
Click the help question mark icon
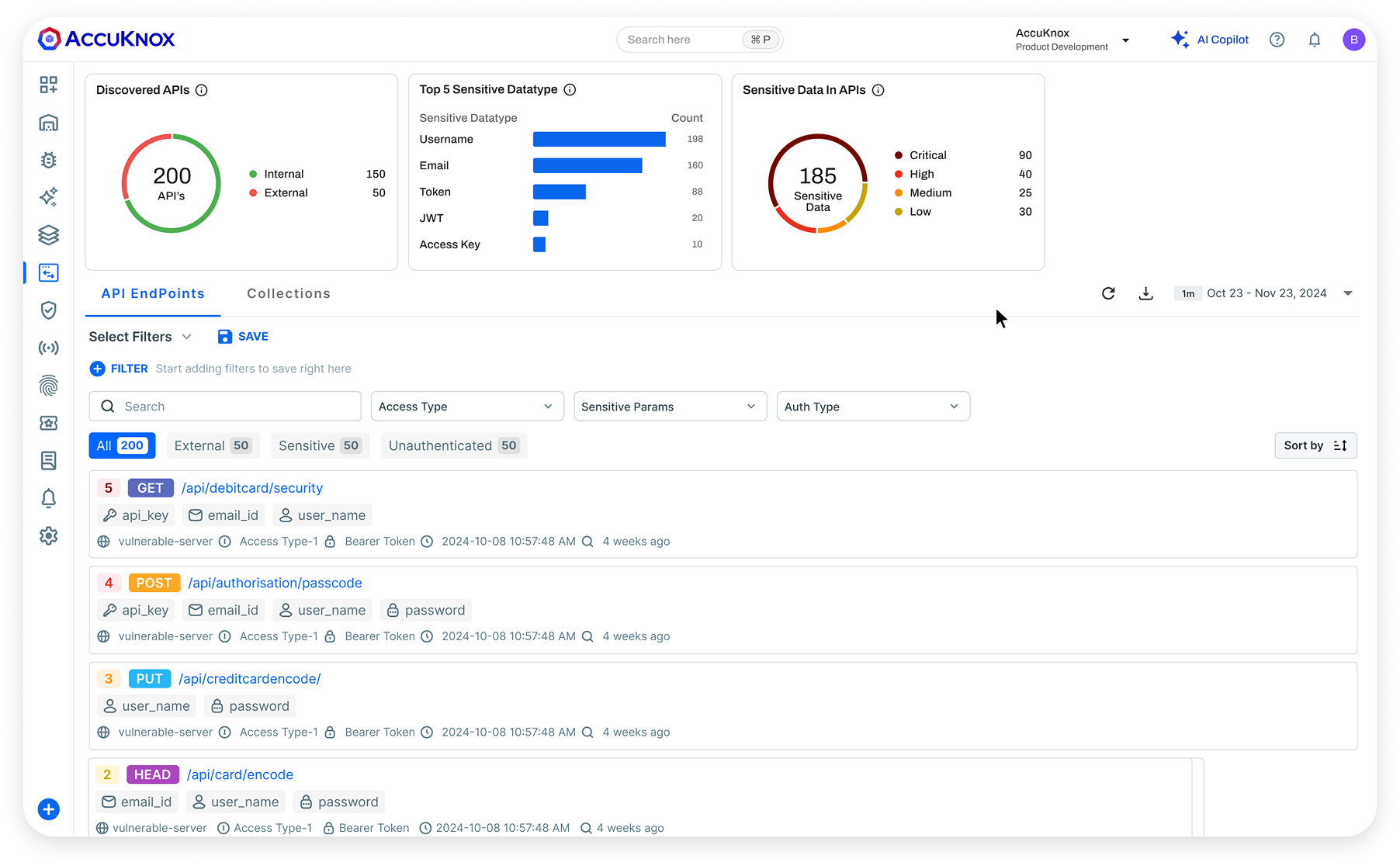(x=1277, y=40)
